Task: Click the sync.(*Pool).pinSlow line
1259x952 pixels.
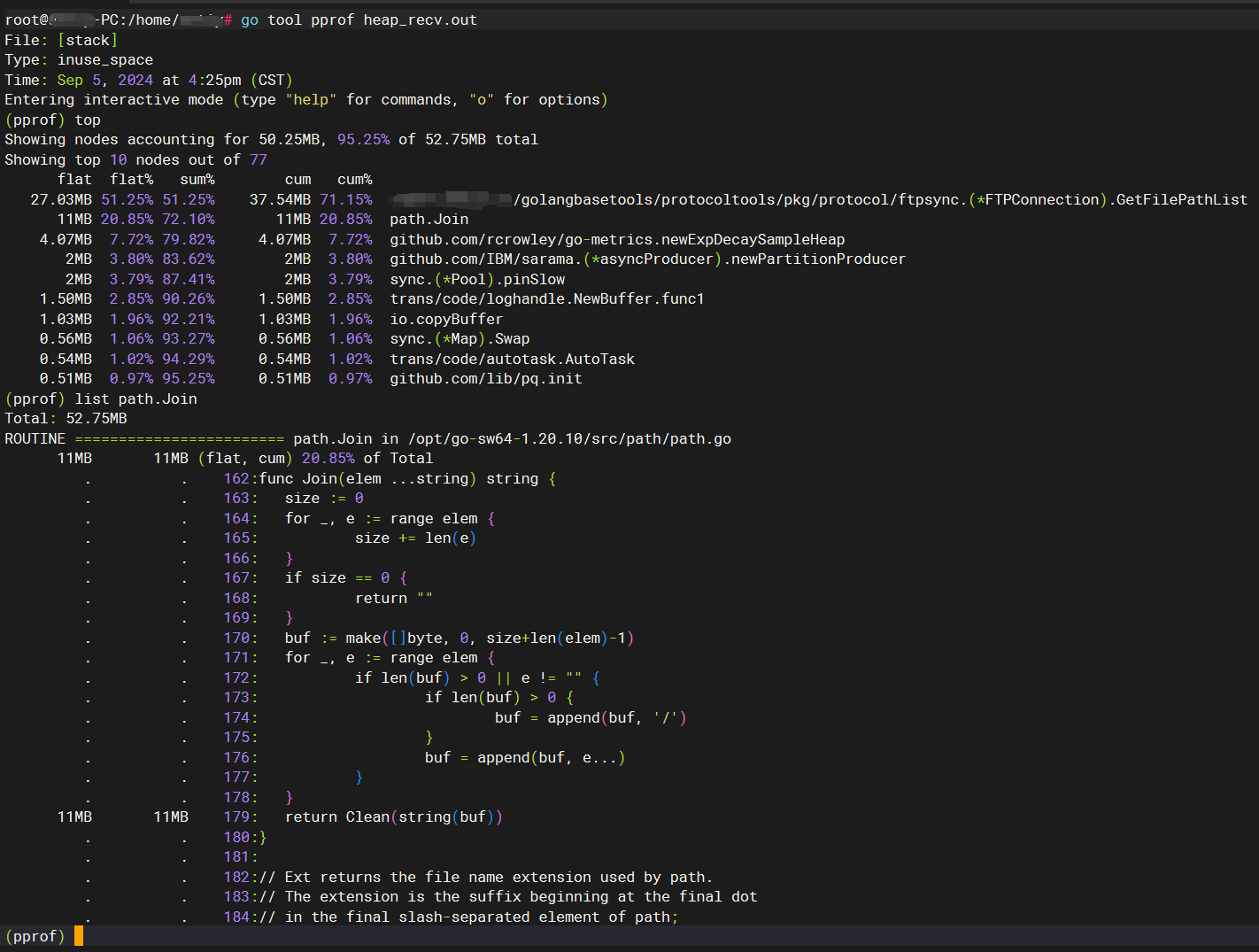Action: pyautogui.click(x=476, y=279)
